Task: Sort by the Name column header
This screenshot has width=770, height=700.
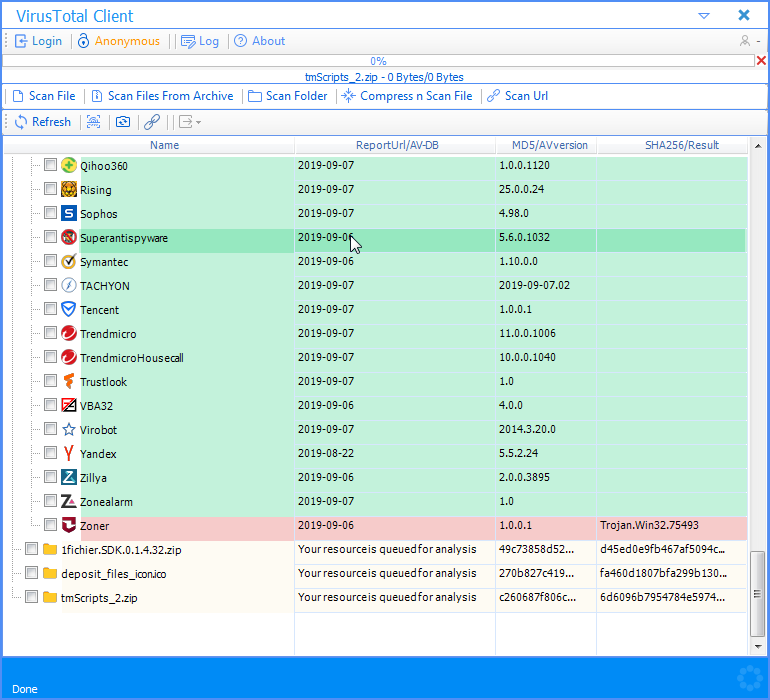Action: (x=149, y=145)
